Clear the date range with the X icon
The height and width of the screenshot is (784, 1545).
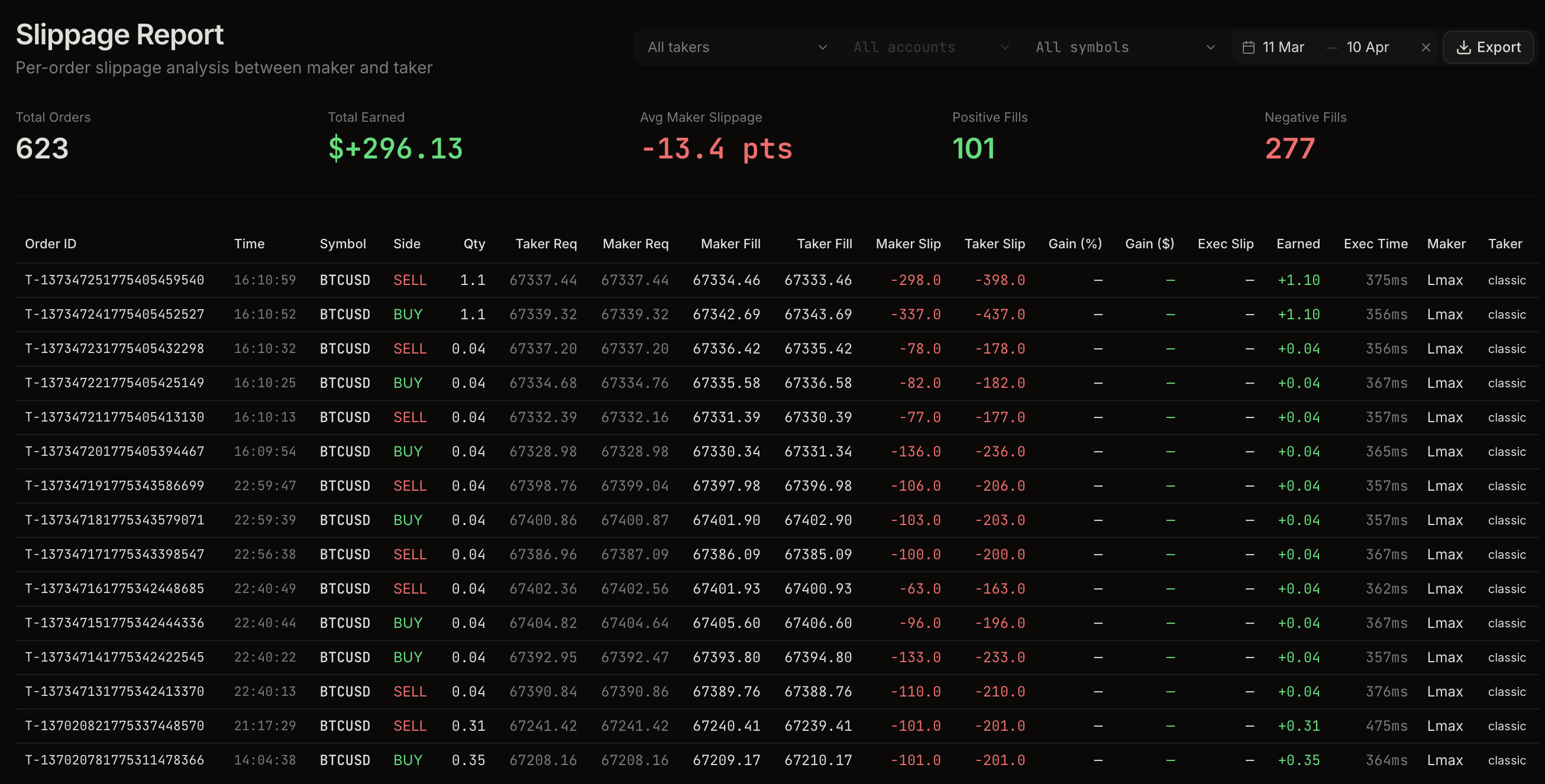[x=1426, y=47]
